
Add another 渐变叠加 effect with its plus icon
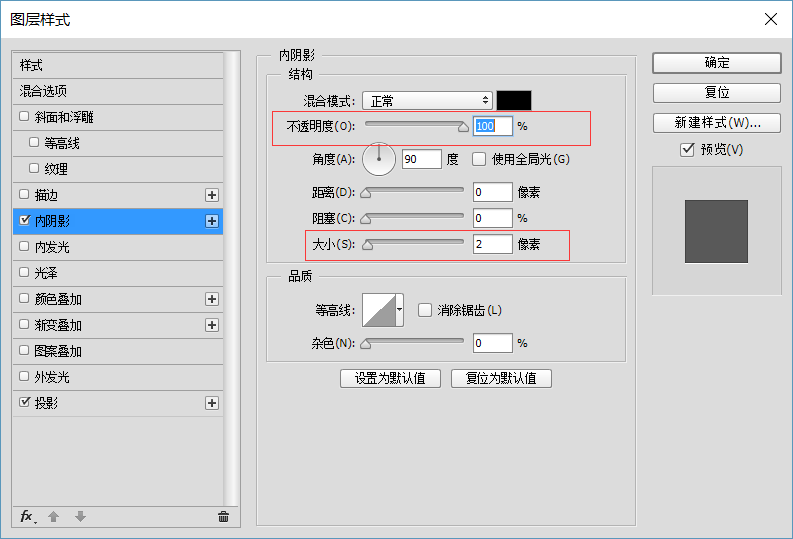[x=212, y=325]
